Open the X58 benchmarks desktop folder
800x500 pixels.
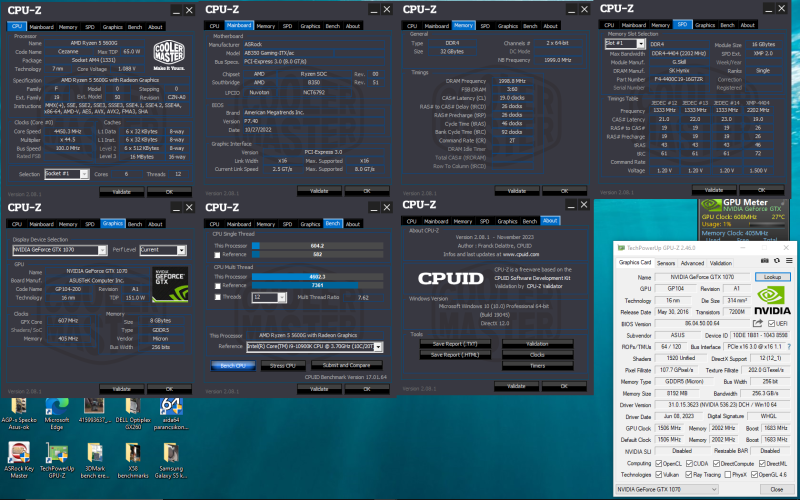coord(133,460)
